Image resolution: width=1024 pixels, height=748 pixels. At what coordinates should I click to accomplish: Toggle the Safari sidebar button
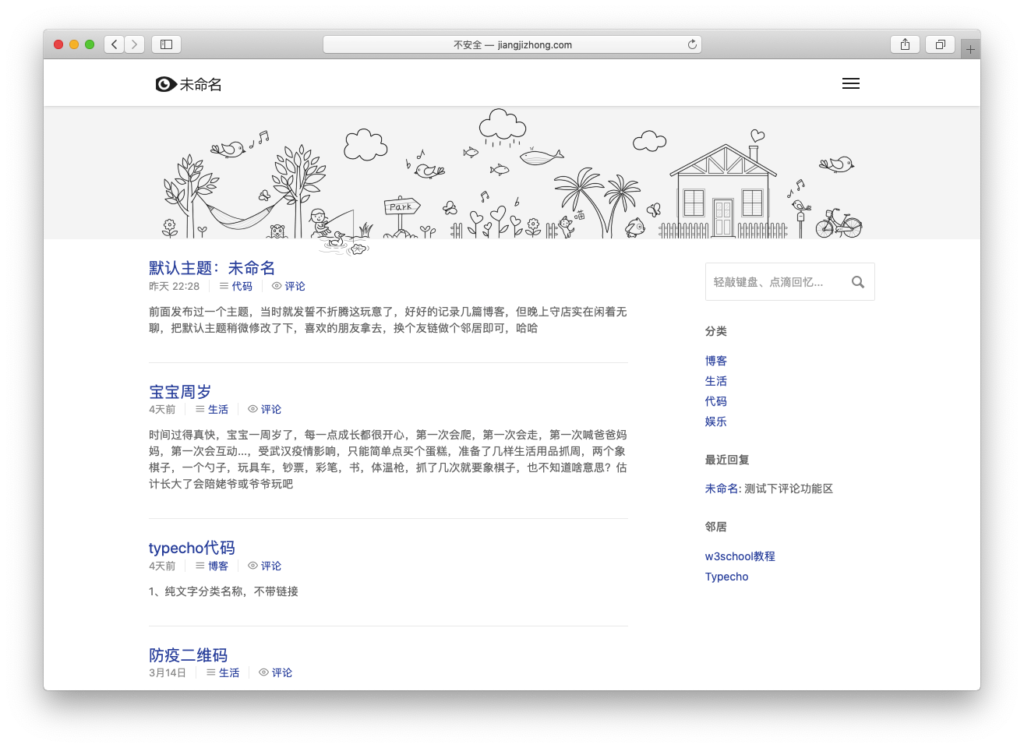coord(165,44)
